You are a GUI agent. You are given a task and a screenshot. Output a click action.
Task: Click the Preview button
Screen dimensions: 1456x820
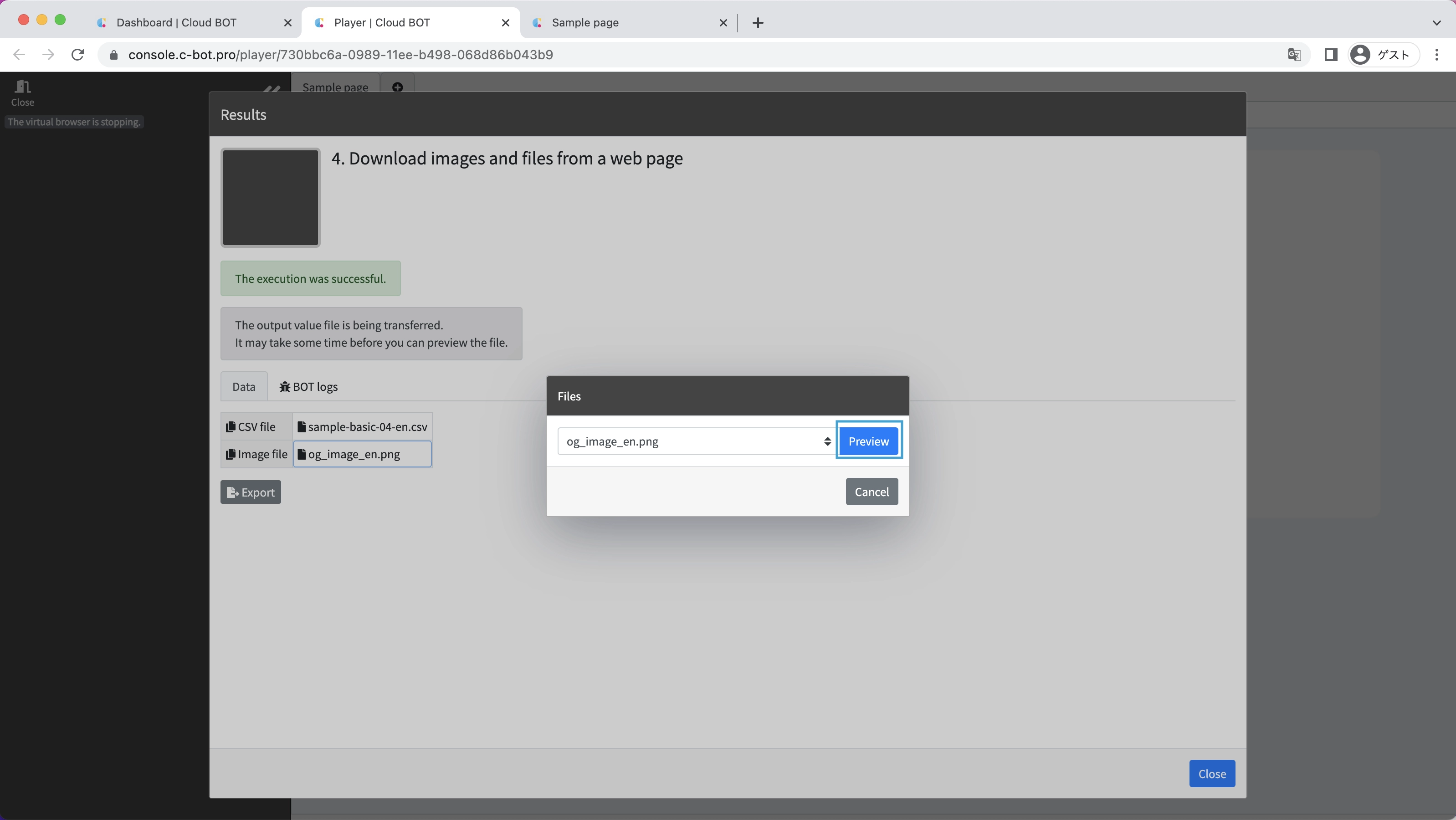868,441
